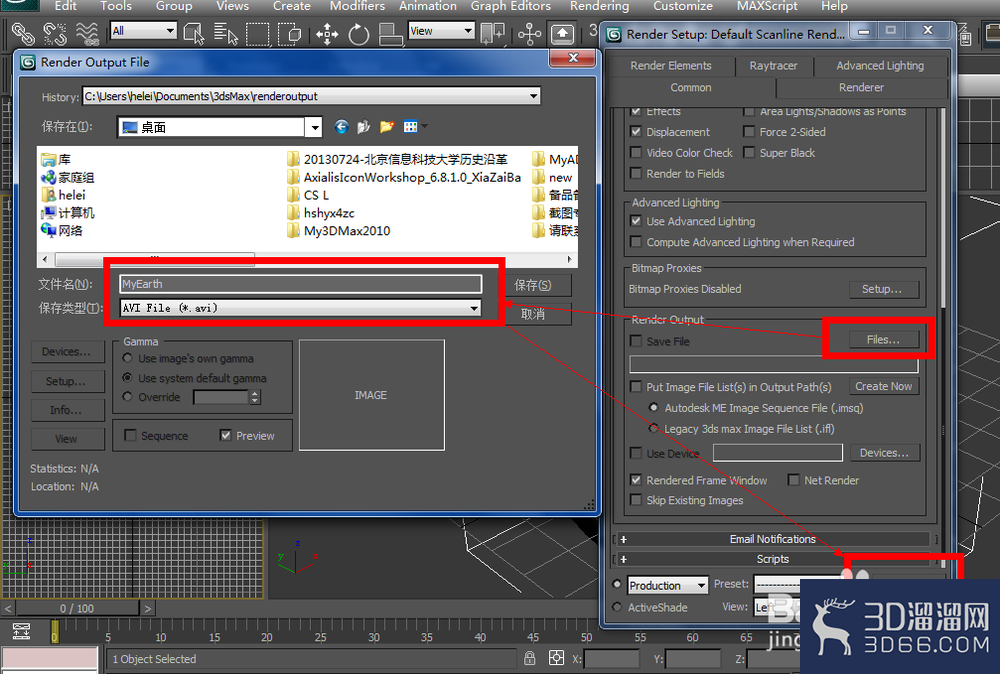Click the Select and Manipulate icon
Viewport: 1000px width, 674px height.
tap(529, 33)
